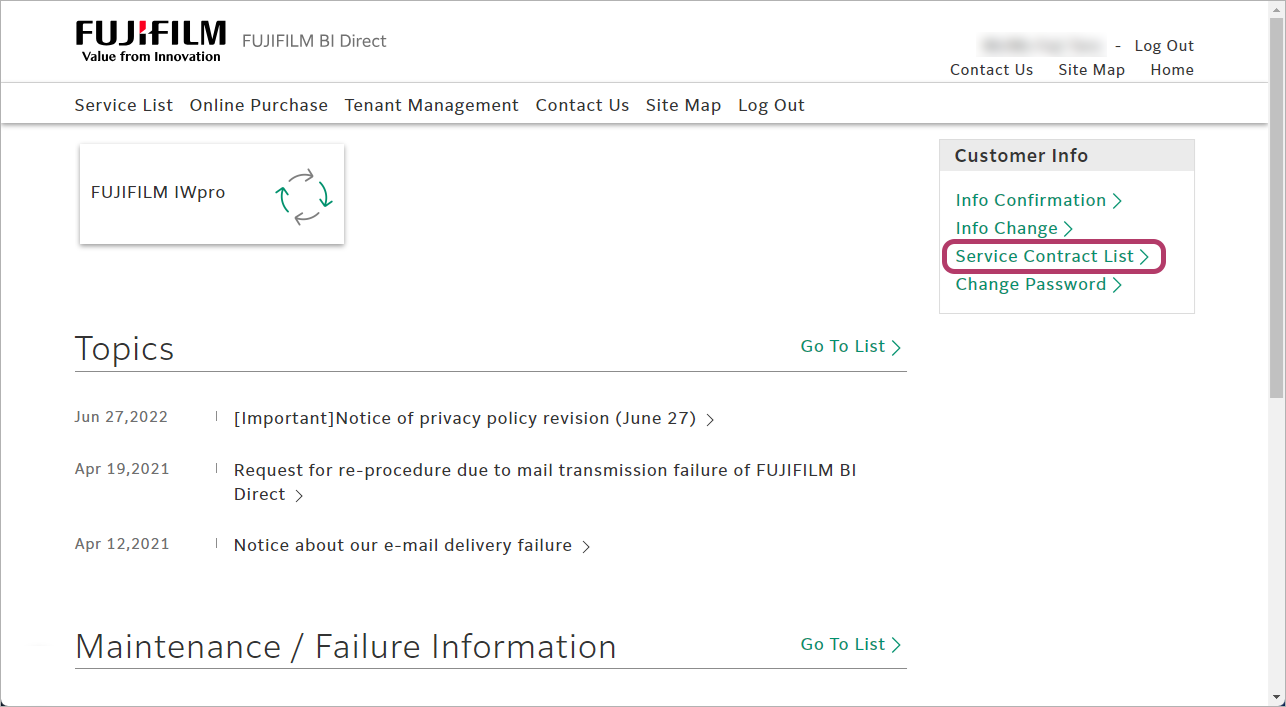Open Tenant Management from navigation bar

coord(431,105)
